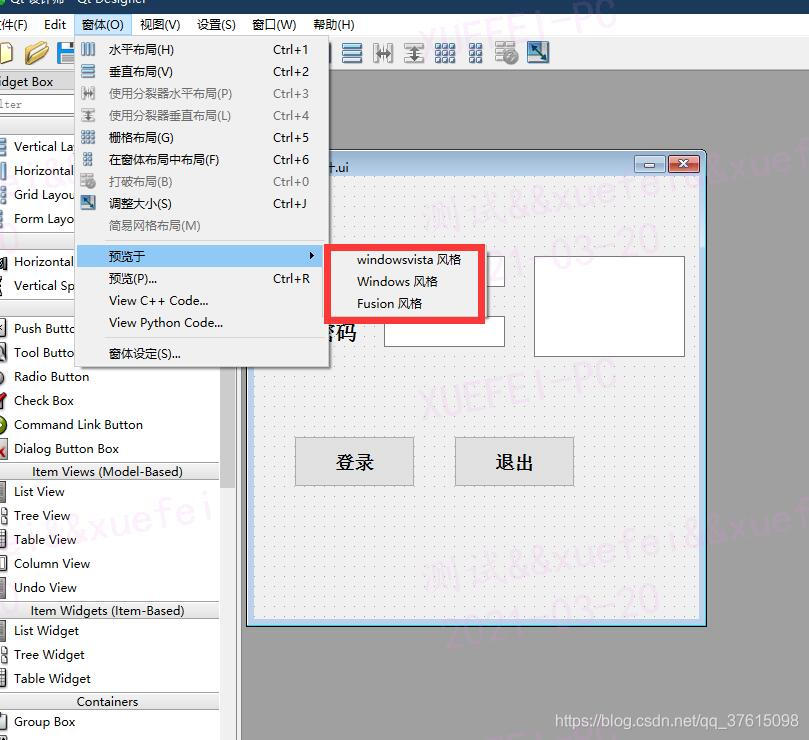The width and height of the screenshot is (809, 740).
Task: Click the form layout toolbar icon
Action: [x=476, y=53]
